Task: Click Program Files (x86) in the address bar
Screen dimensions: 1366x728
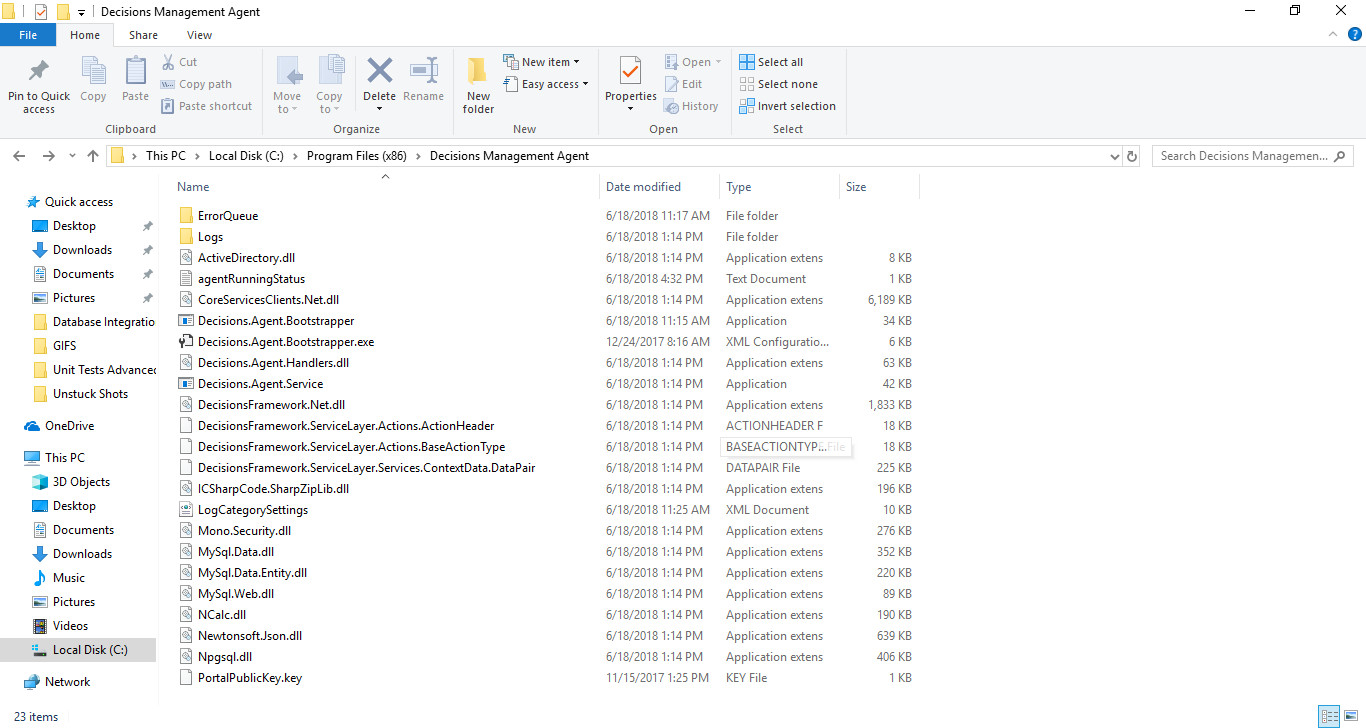Action: 359,156
